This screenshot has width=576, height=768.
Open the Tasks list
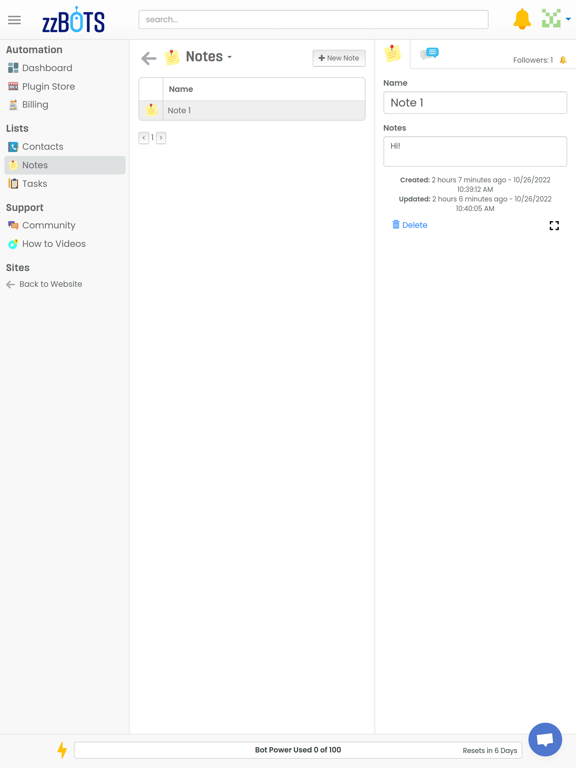coord(34,184)
